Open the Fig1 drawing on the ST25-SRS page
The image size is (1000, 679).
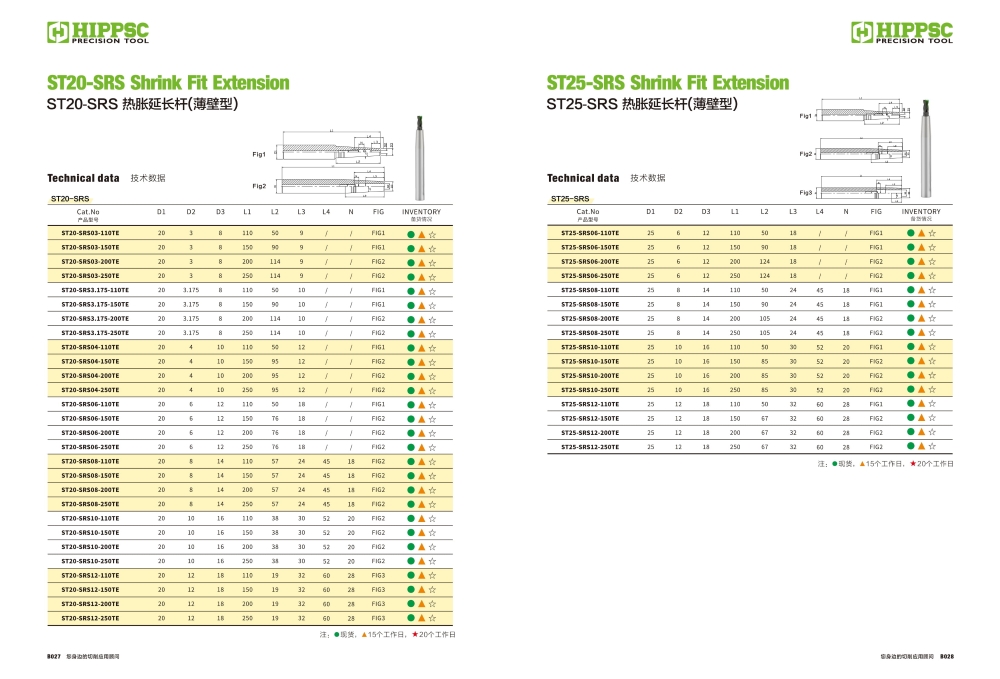click(862, 113)
